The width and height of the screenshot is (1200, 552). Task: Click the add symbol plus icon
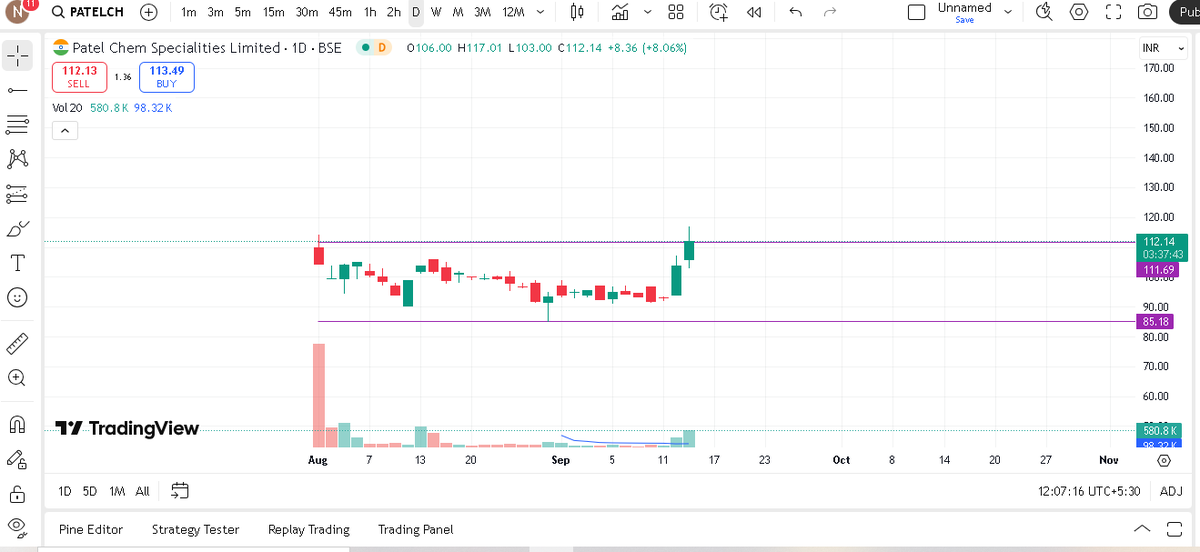coord(148,12)
